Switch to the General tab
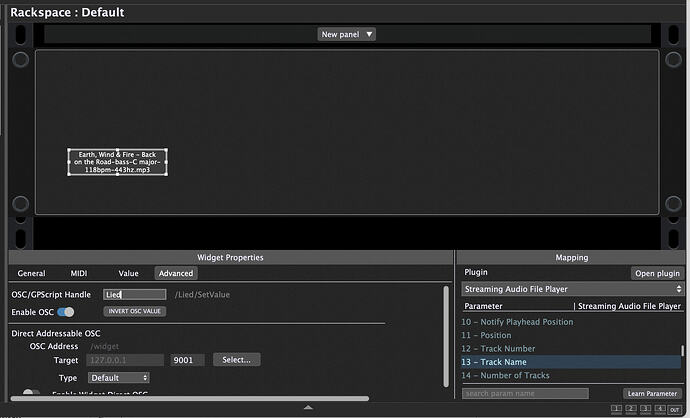The image size is (690, 418). click(31, 273)
